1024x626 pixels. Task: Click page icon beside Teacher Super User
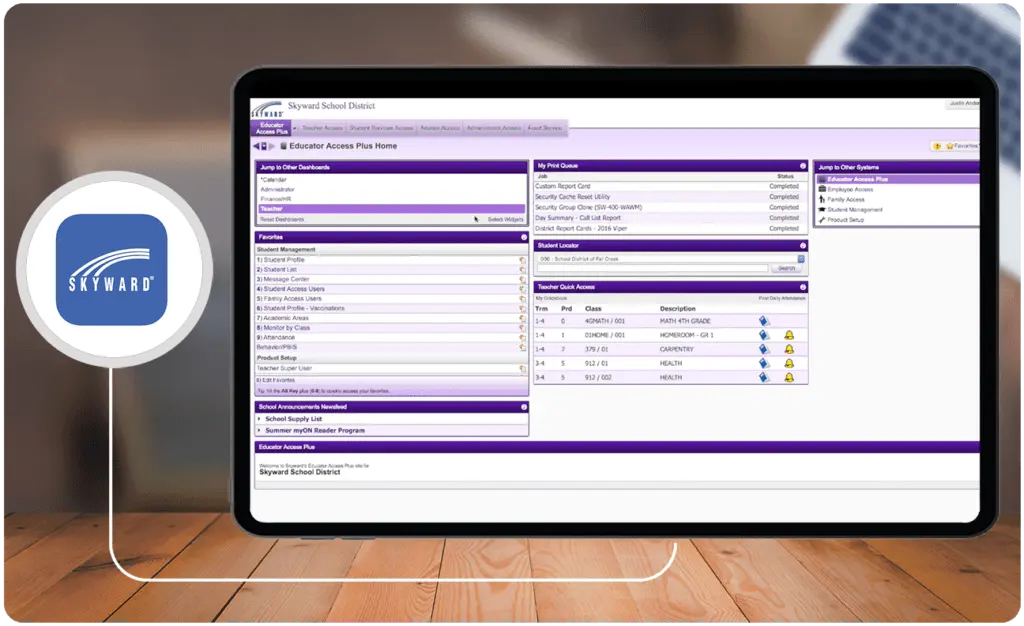[x=522, y=369]
